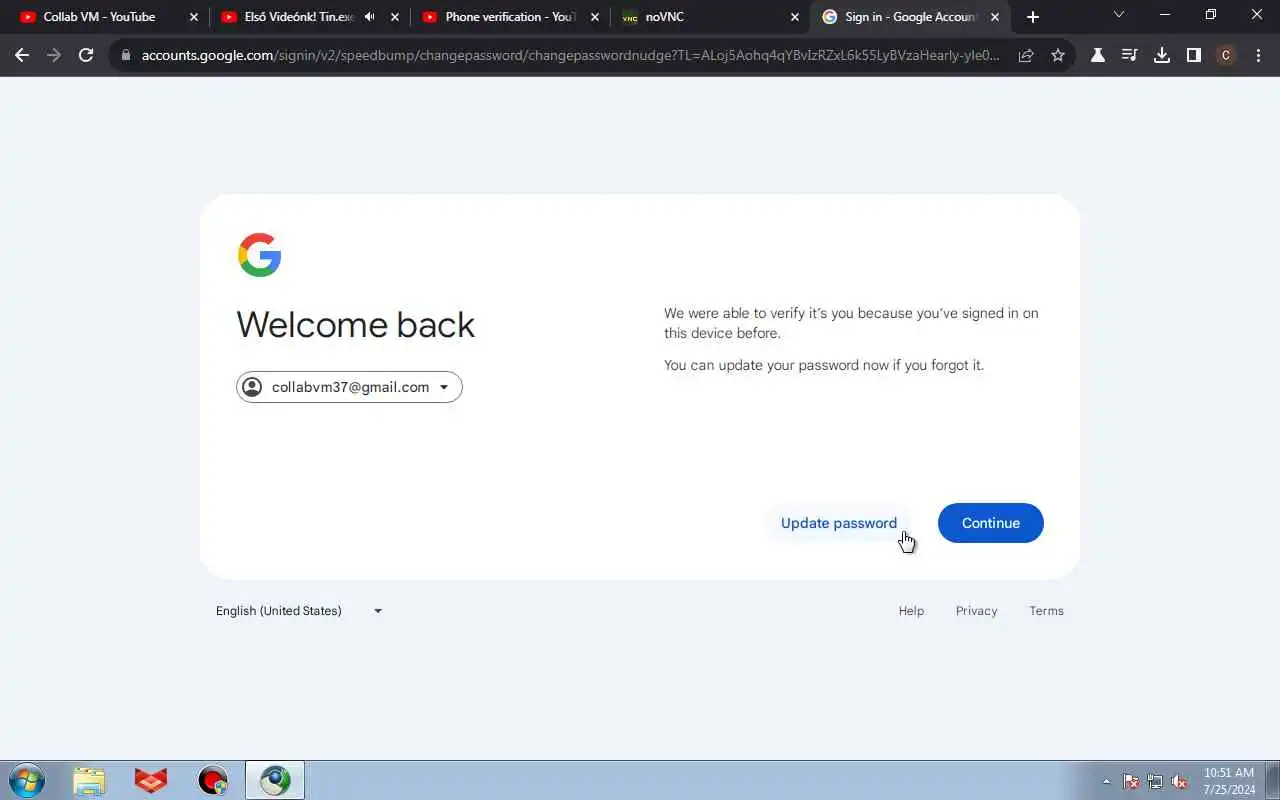Open the tab search chevron
Viewport: 1280px width, 800px height.
pyautogui.click(x=1119, y=15)
